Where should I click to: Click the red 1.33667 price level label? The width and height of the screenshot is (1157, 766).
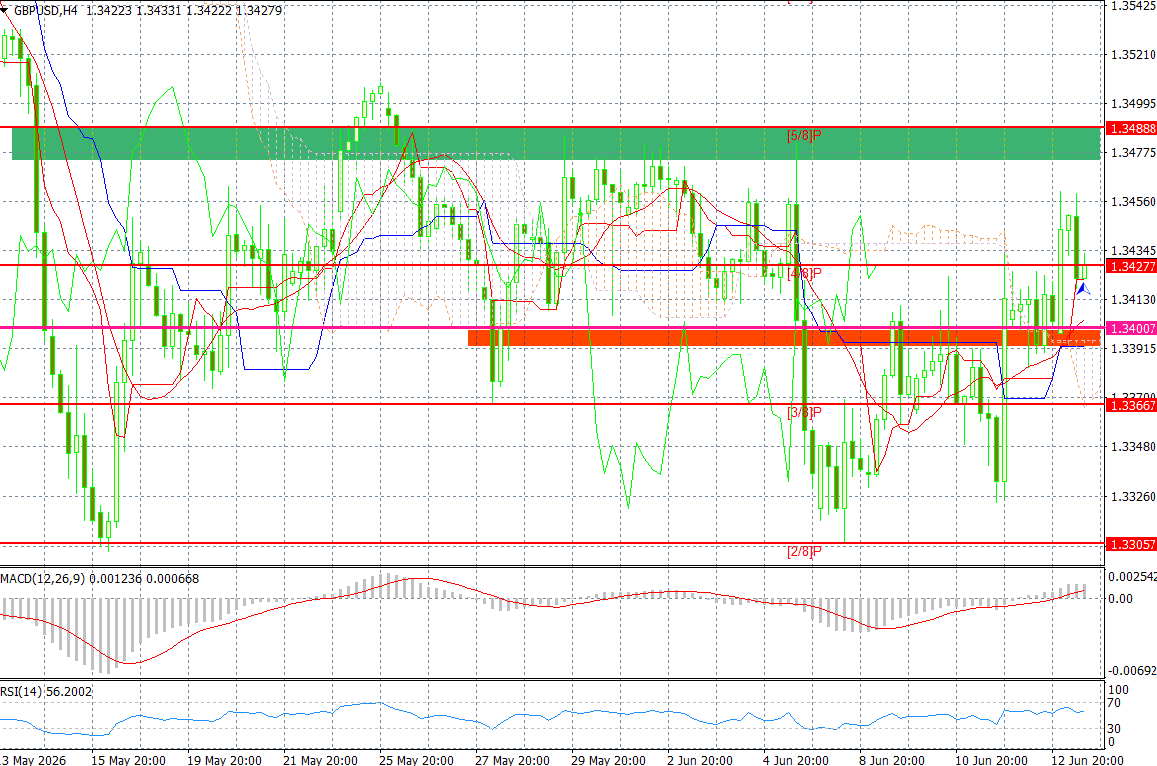[1133, 405]
